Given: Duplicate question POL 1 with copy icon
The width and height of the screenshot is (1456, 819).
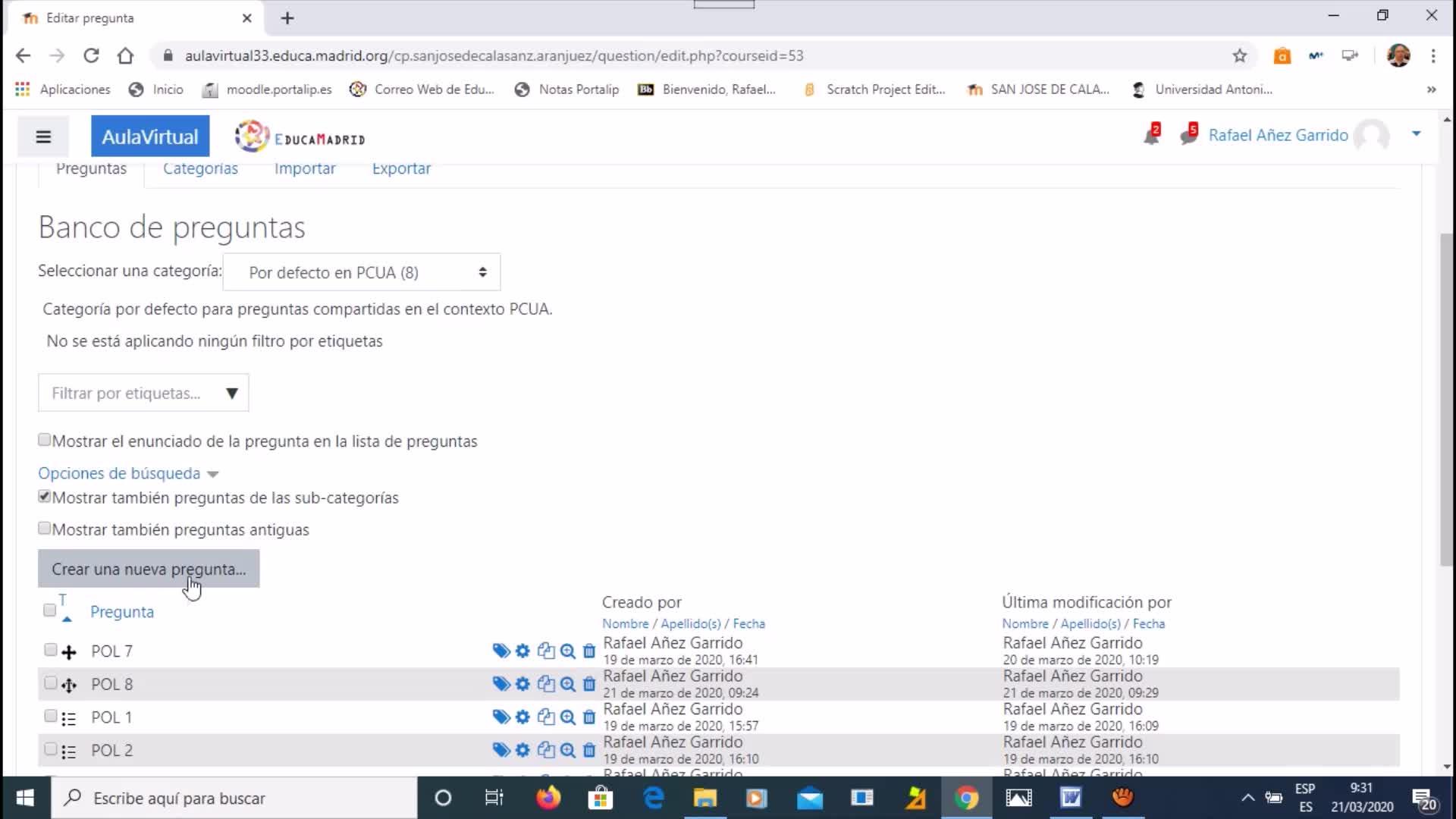Looking at the screenshot, I should (545, 717).
